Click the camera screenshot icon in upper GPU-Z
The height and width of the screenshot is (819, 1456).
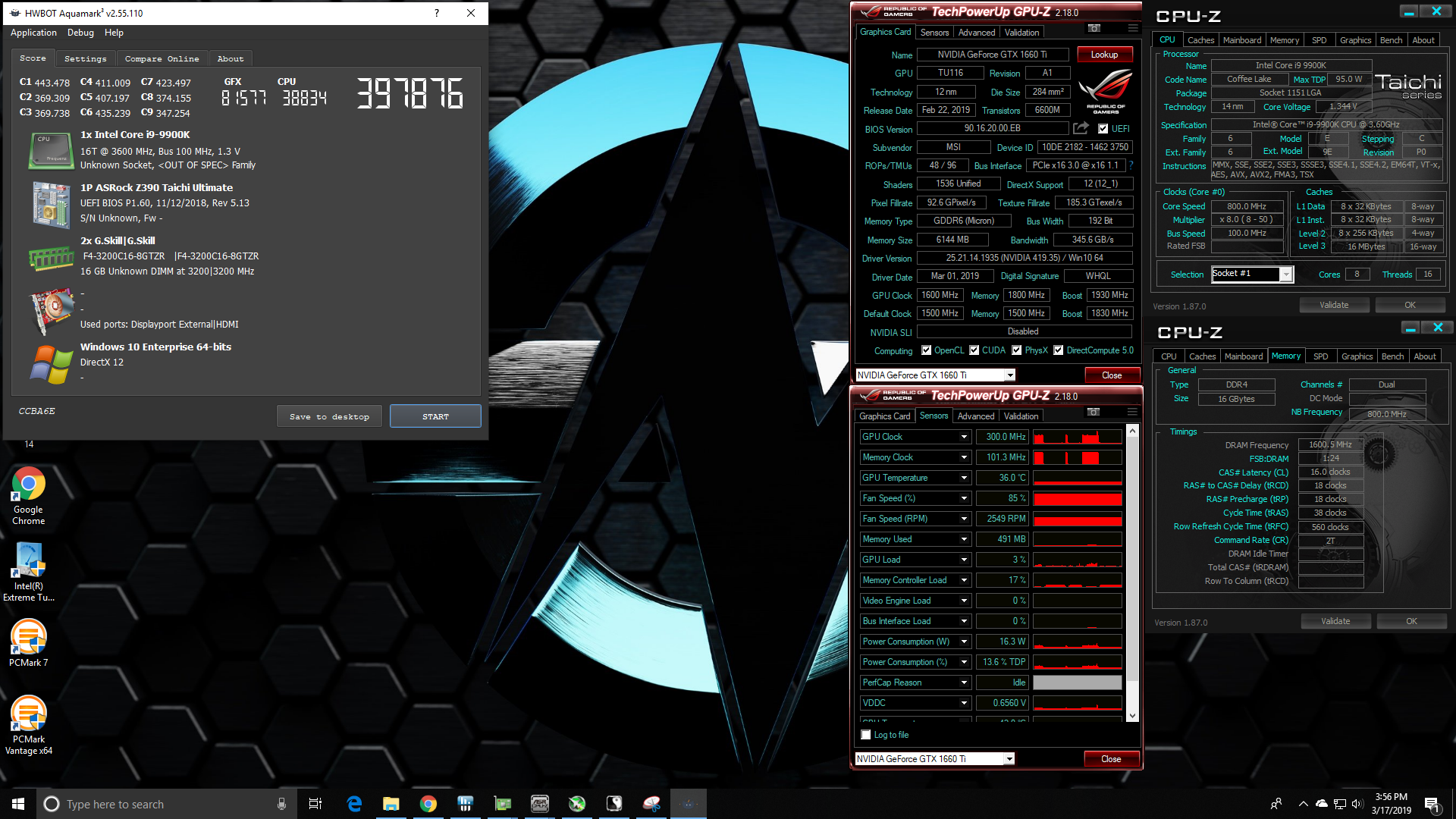pyautogui.click(x=1094, y=29)
